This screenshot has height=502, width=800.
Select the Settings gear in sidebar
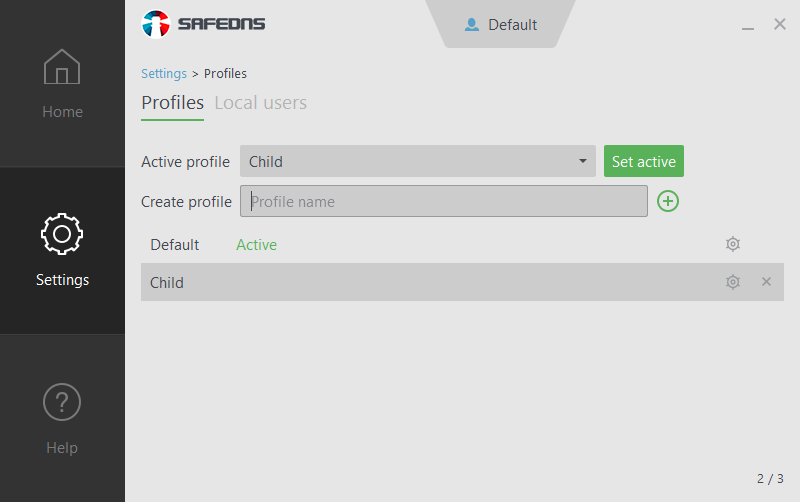pyautogui.click(x=62, y=234)
